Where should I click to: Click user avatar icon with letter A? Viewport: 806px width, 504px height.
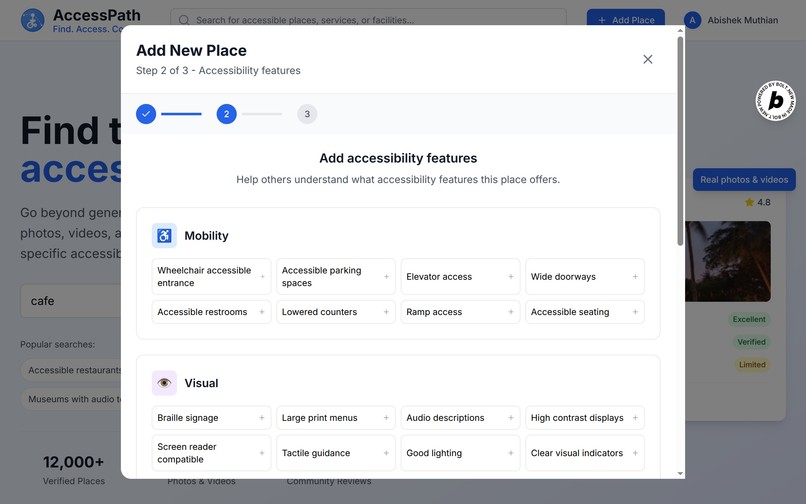pos(692,20)
